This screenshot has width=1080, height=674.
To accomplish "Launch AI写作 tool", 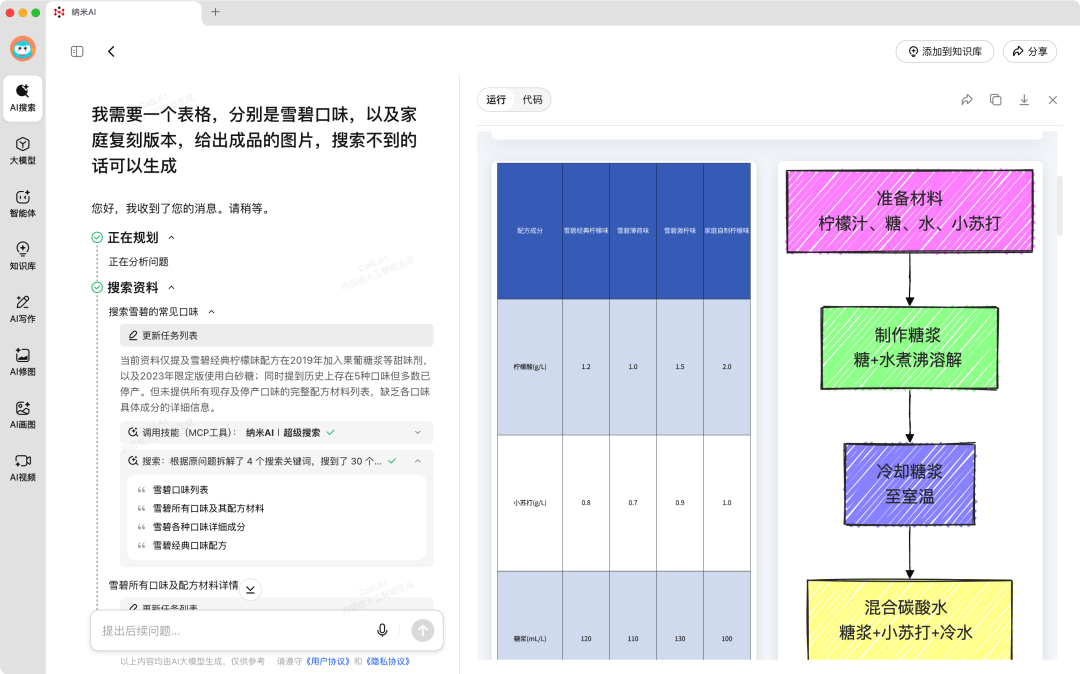I will point(23,309).
